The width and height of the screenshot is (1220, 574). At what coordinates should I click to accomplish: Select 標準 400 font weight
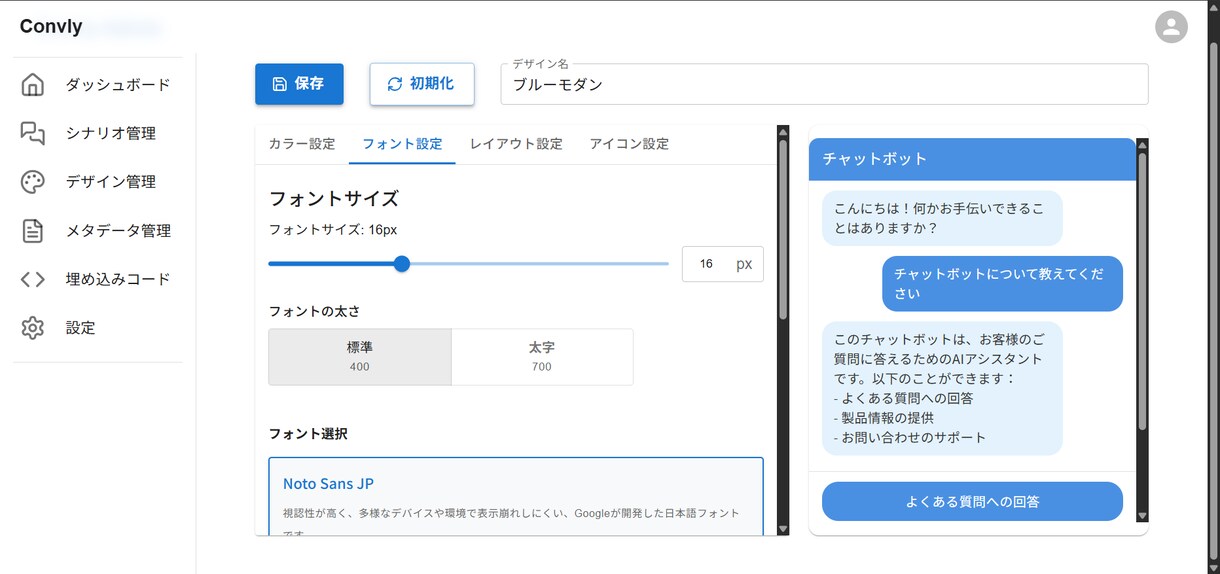(x=360, y=357)
